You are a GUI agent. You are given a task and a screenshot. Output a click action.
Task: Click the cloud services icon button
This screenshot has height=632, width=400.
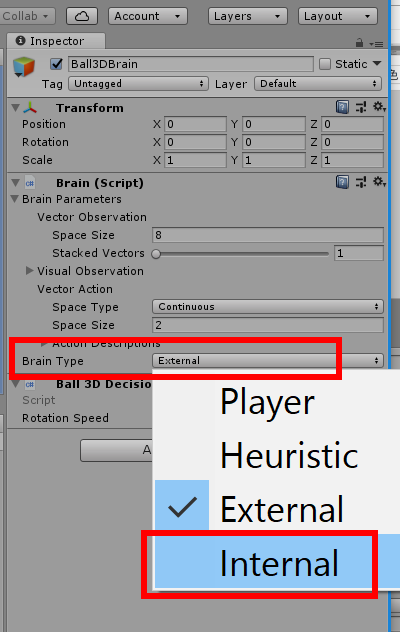pyautogui.click(x=82, y=16)
